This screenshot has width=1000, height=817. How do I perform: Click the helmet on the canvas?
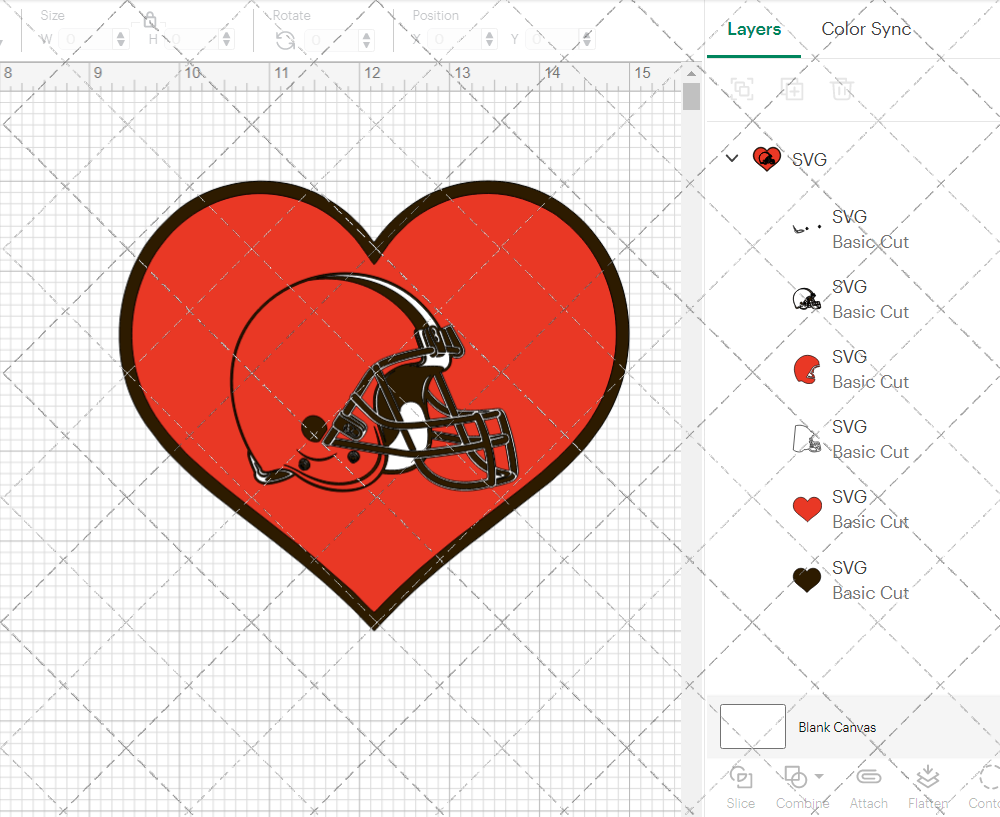click(x=374, y=383)
